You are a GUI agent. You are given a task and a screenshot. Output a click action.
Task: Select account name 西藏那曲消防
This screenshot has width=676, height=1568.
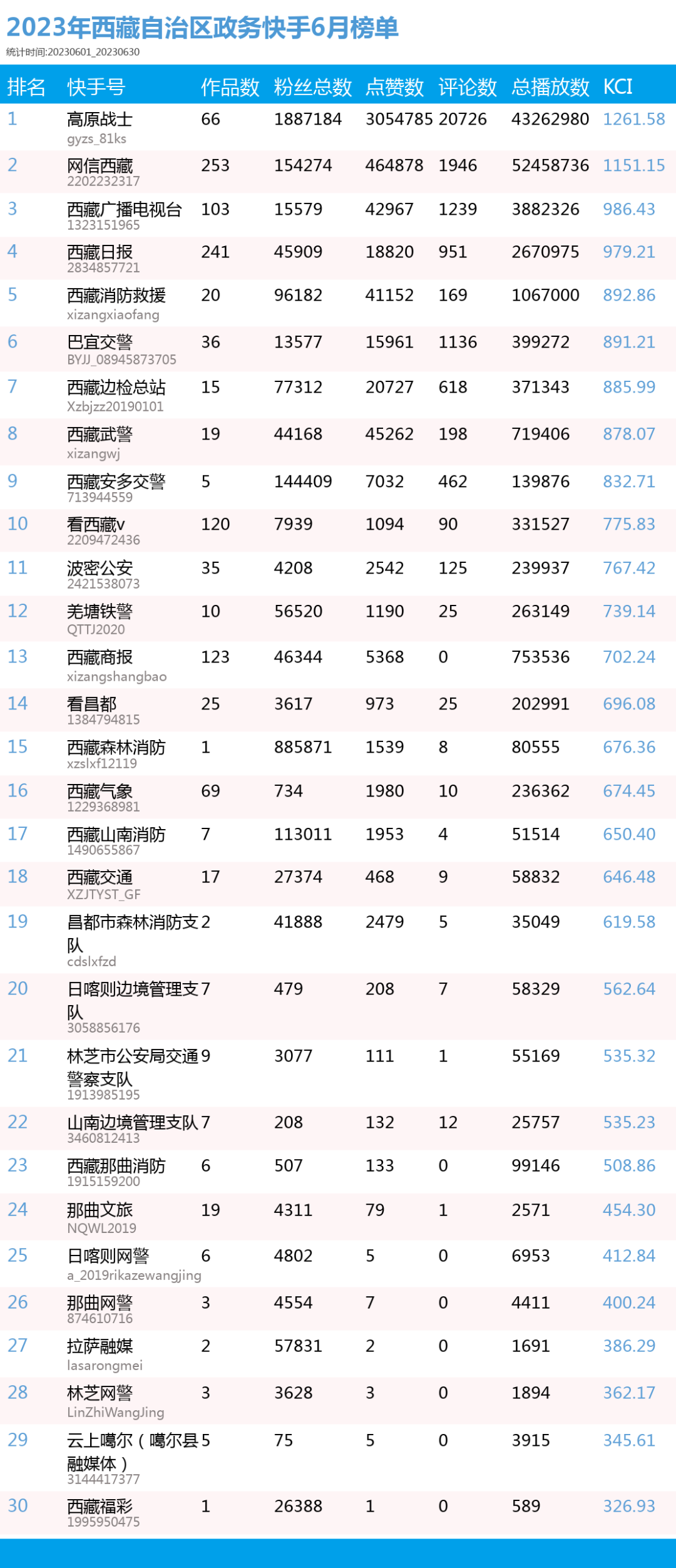tap(116, 1165)
